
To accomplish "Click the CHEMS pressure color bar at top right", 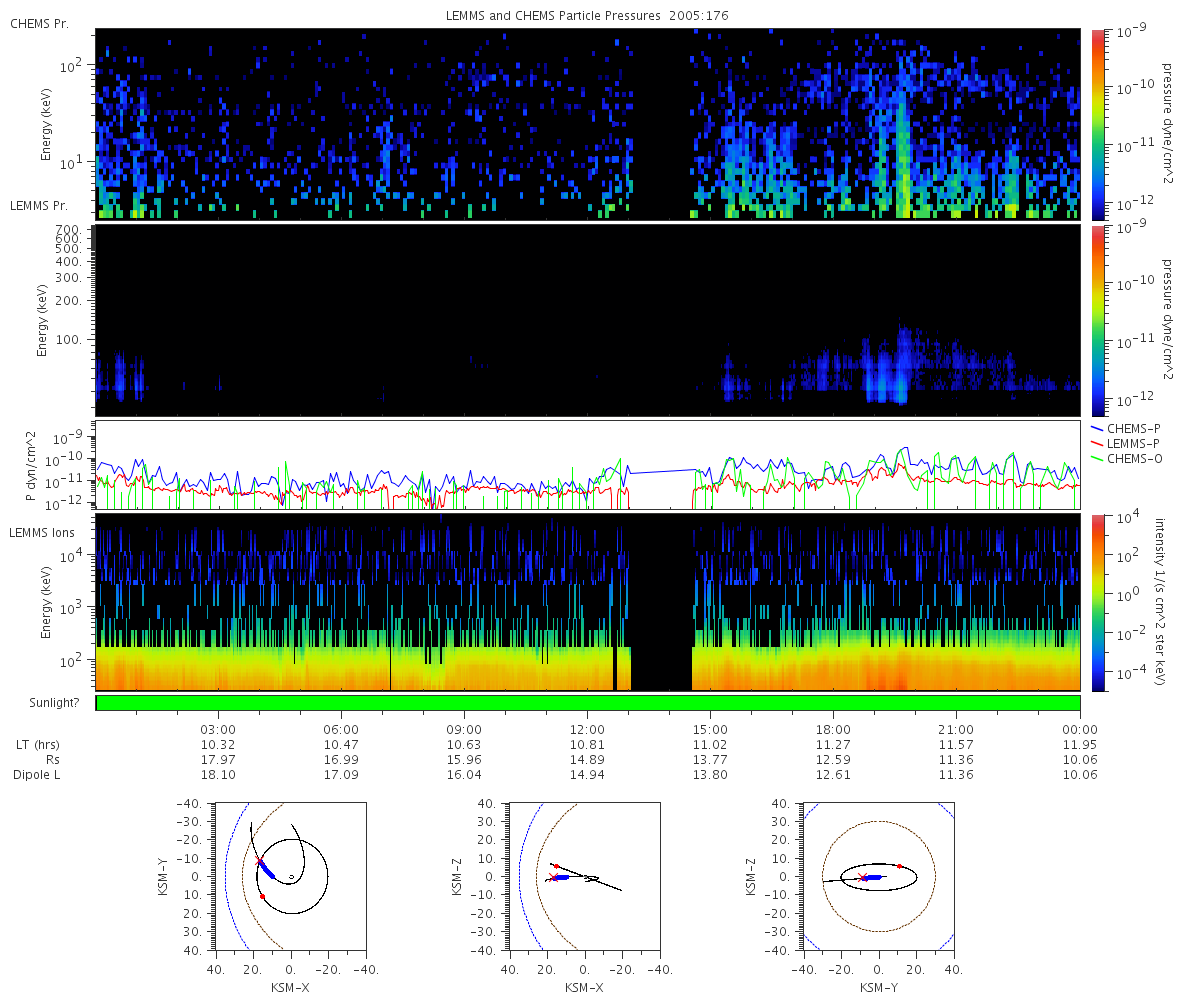I will point(1097,124).
